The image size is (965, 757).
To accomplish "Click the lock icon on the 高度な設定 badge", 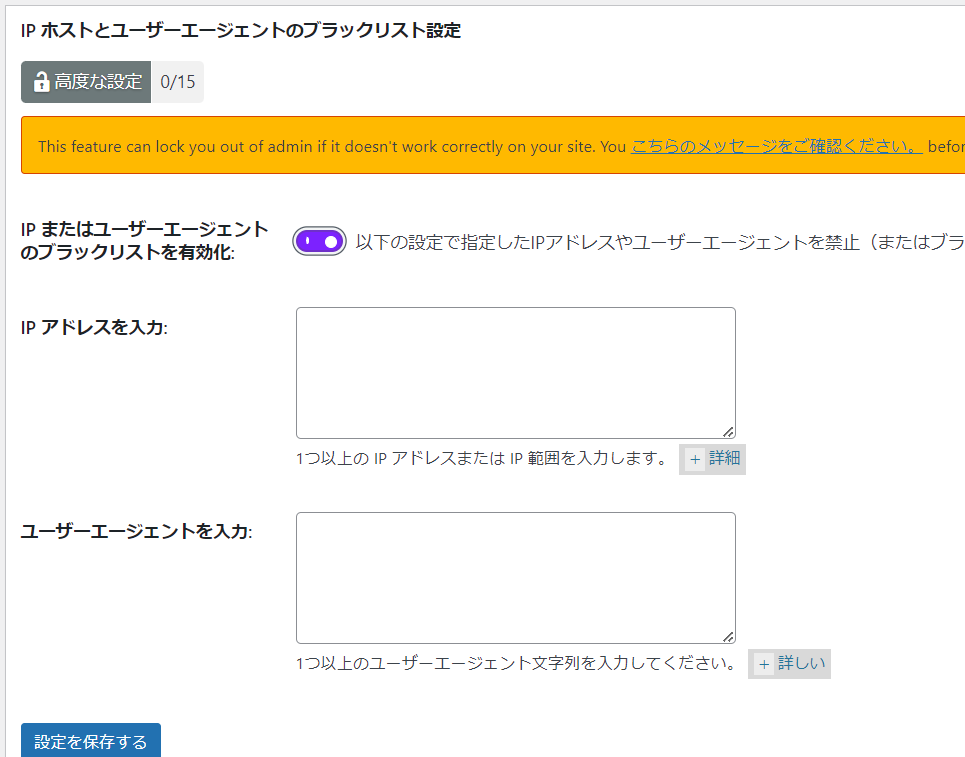I will (41, 82).
